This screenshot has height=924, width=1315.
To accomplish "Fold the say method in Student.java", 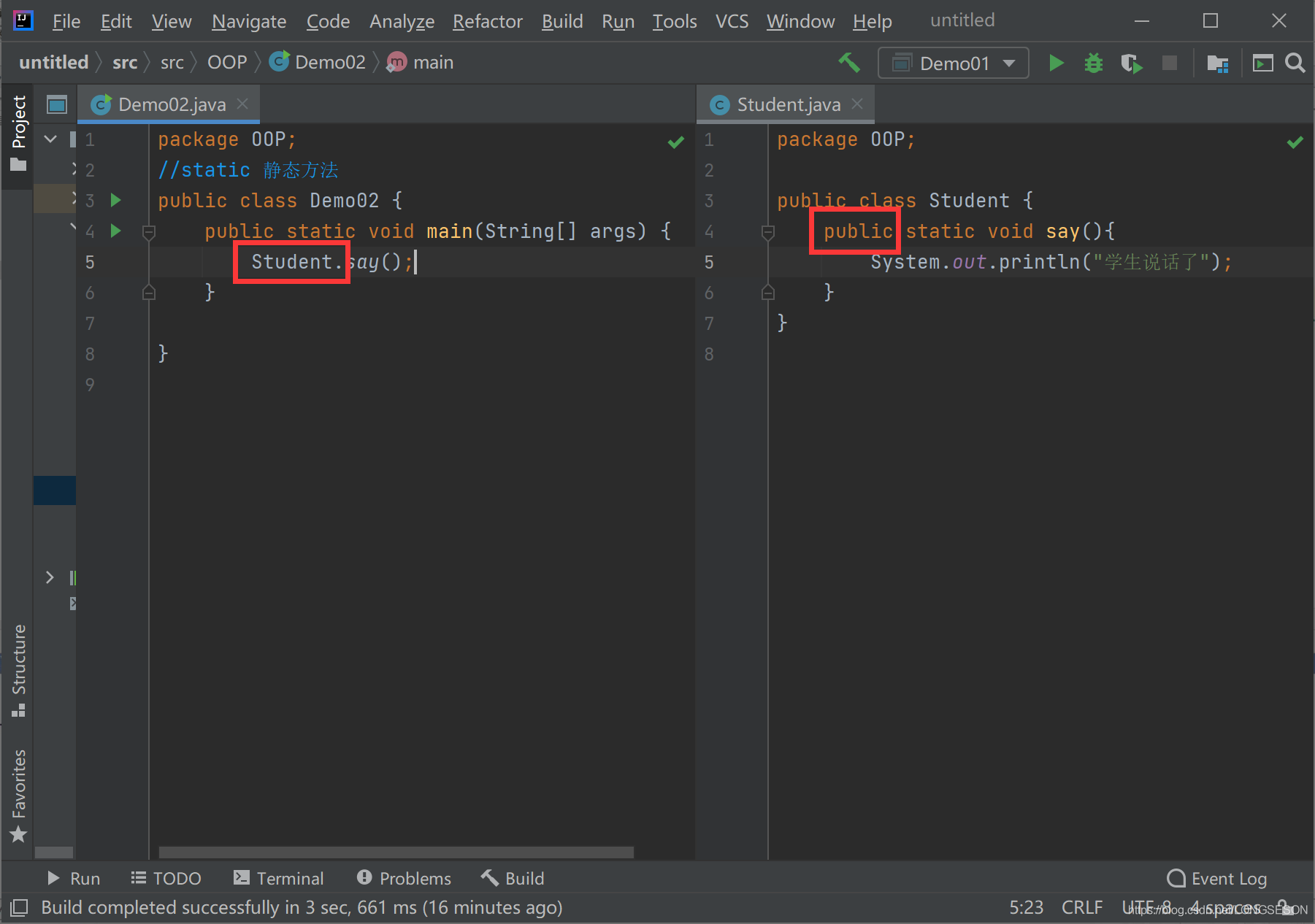I will pyautogui.click(x=768, y=232).
